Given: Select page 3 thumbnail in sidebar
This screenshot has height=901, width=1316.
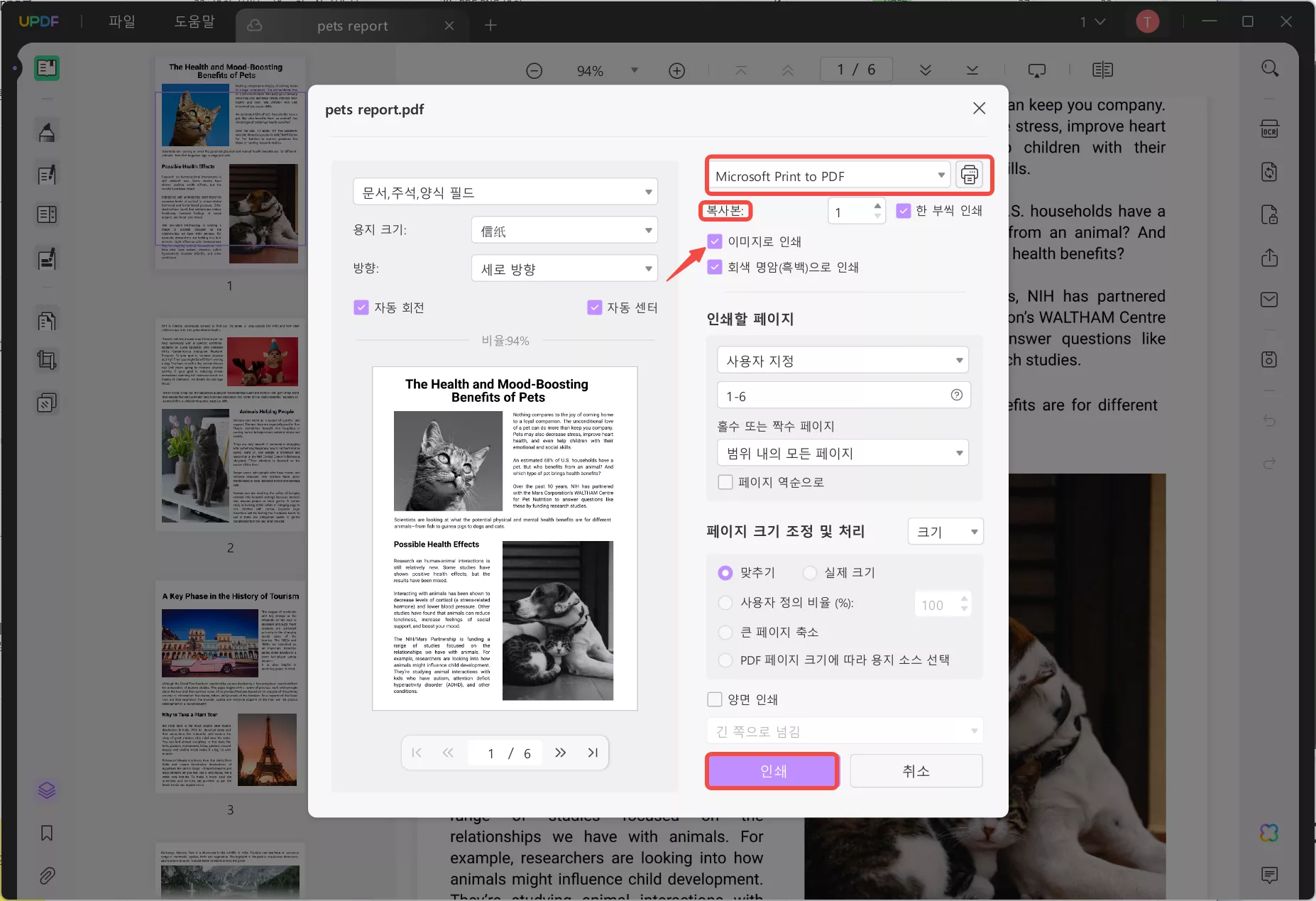Looking at the screenshot, I should pyautogui.click(x=230, y=687).
